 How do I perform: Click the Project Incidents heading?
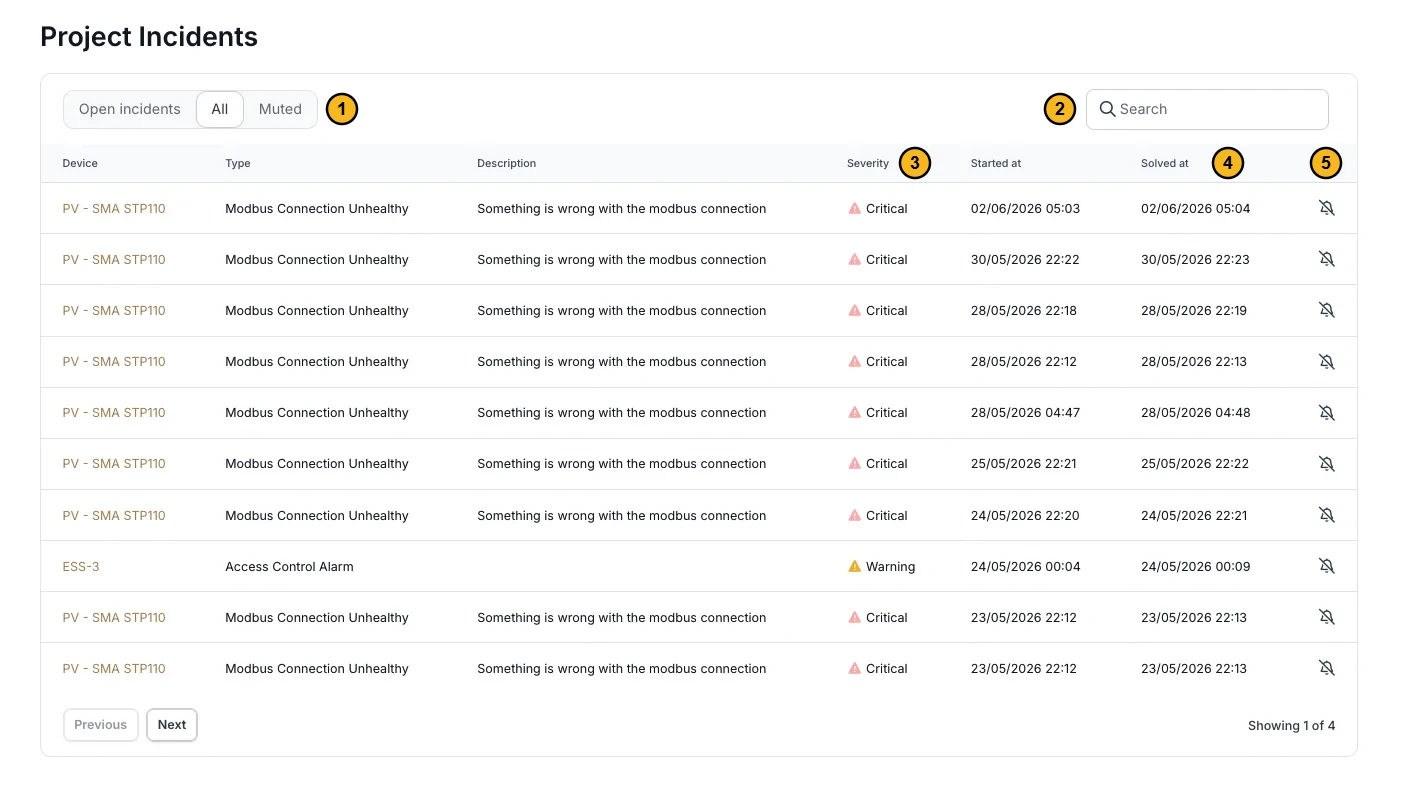click(x=149, y=37)
